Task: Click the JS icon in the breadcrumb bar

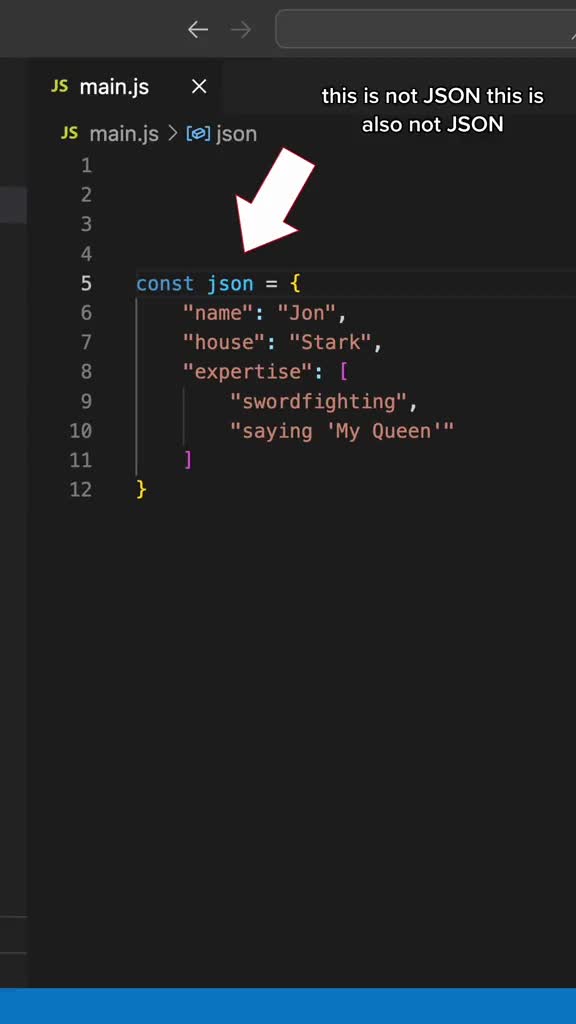Action: pos(69,134)
